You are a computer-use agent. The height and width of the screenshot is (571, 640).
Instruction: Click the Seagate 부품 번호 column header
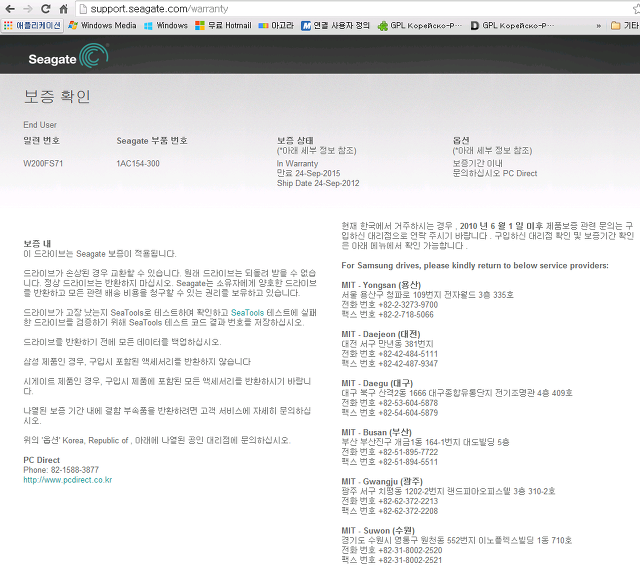pos(152,141)
